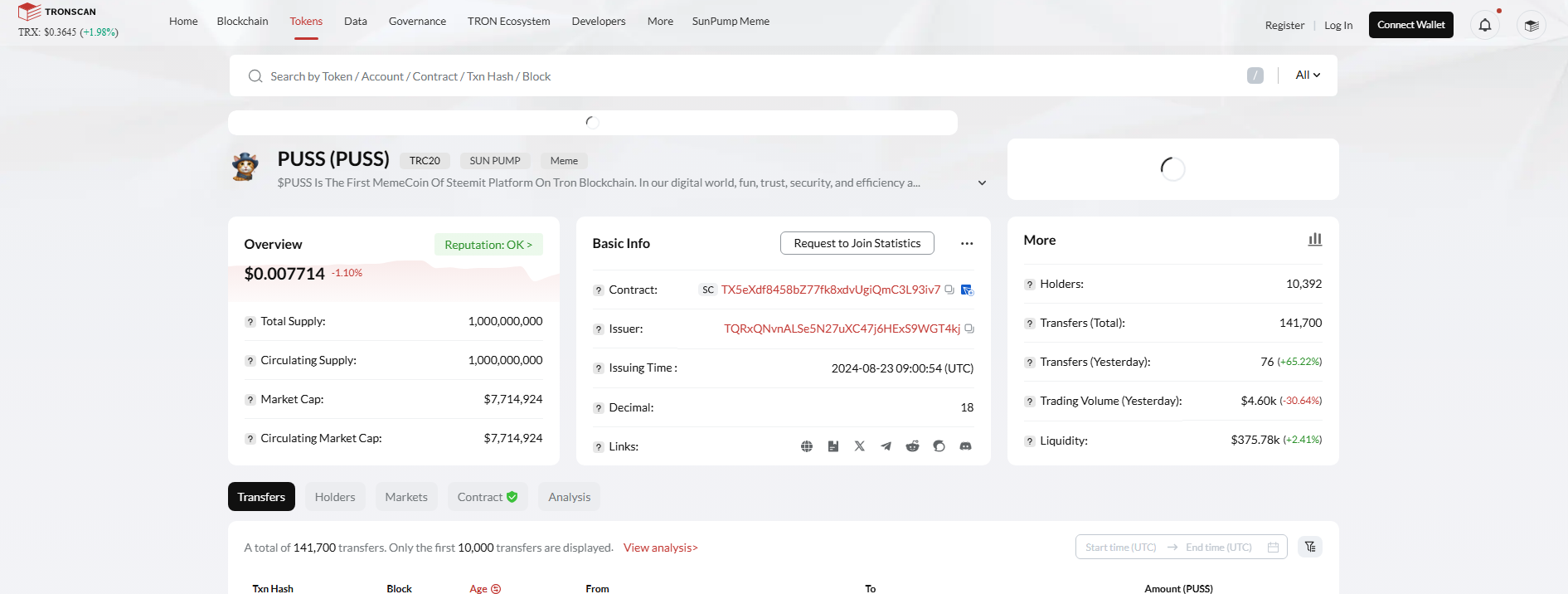Open the website globe link

[807, 446]
